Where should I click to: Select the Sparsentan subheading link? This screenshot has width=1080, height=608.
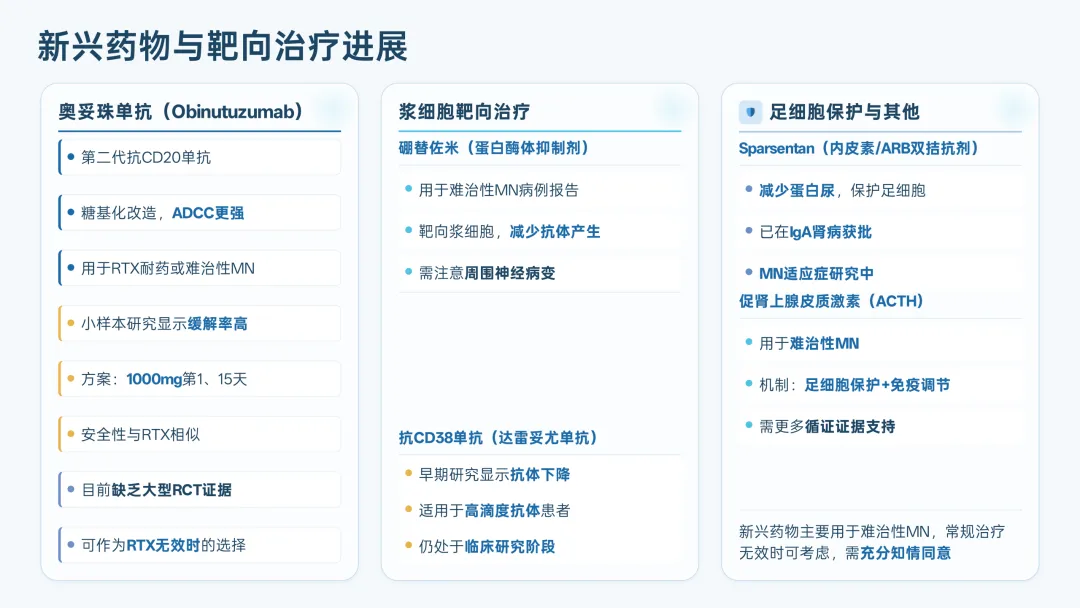(x=859, y=148)
